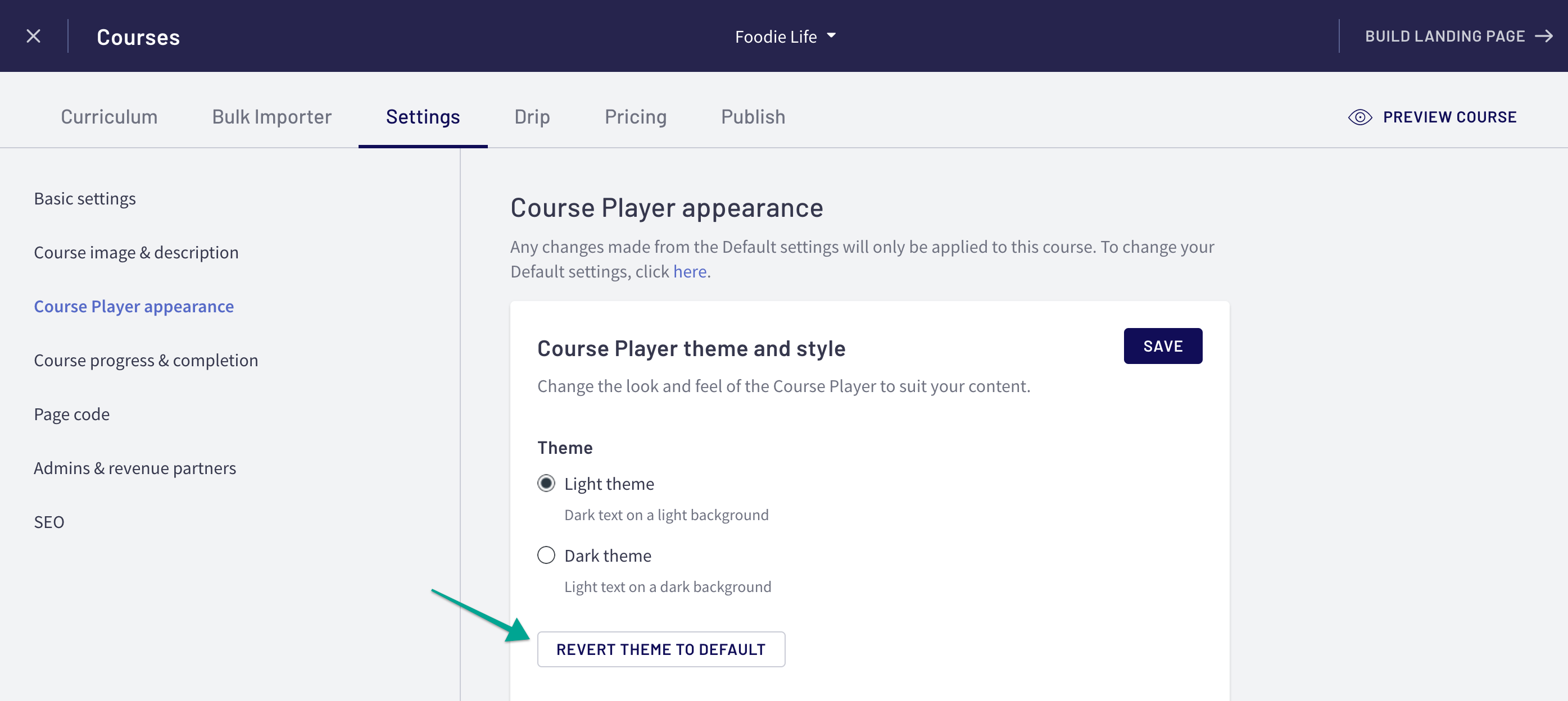Open the Page code section
Viewport: 1568px width, 701px height.
pos(71,414)
